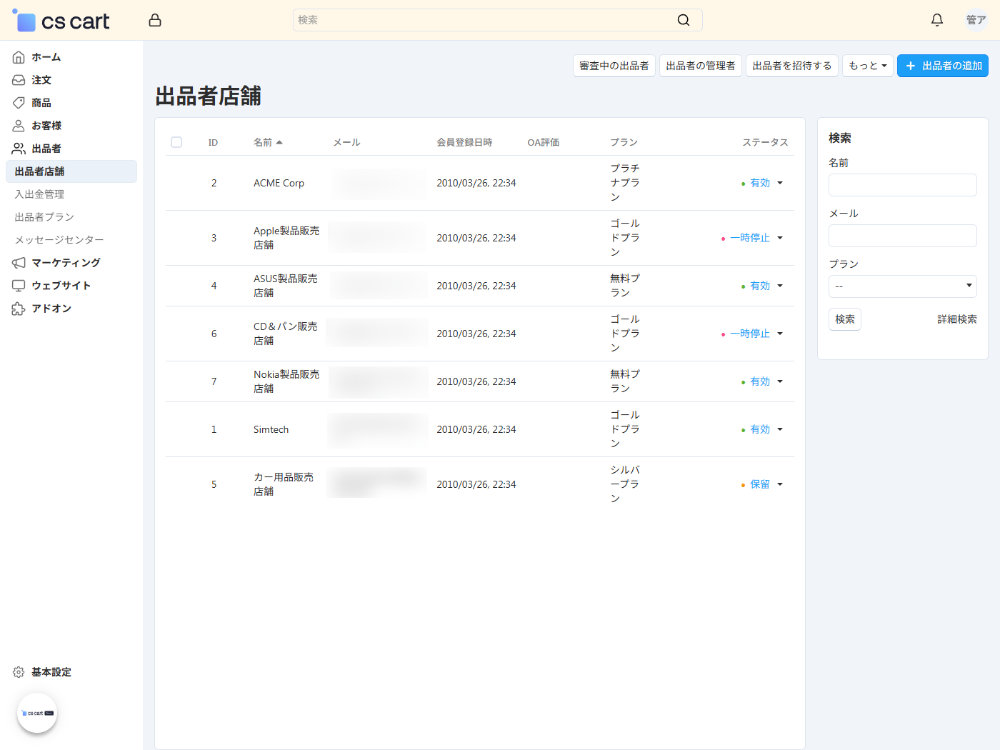Open the Home house icon in sidebar
This screenshot has width=1000, height=750.
tap(18, 57)
